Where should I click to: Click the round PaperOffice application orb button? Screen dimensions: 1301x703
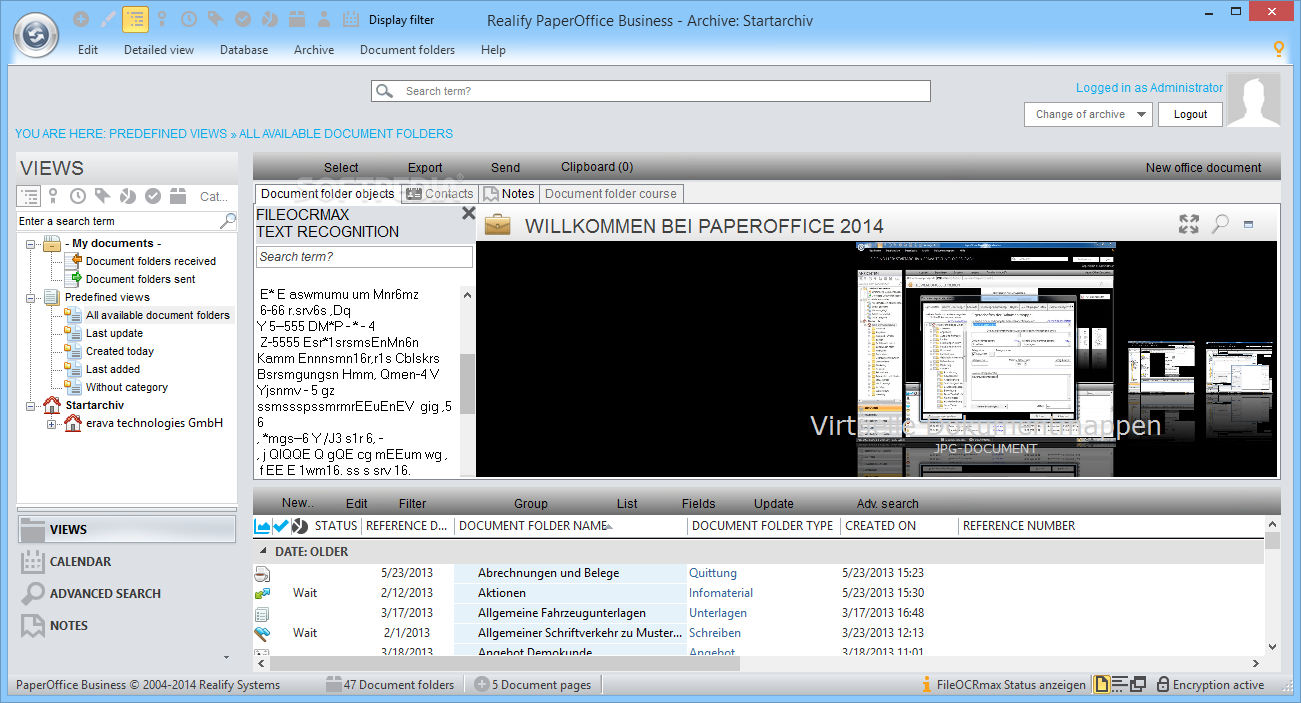(37, 34)
